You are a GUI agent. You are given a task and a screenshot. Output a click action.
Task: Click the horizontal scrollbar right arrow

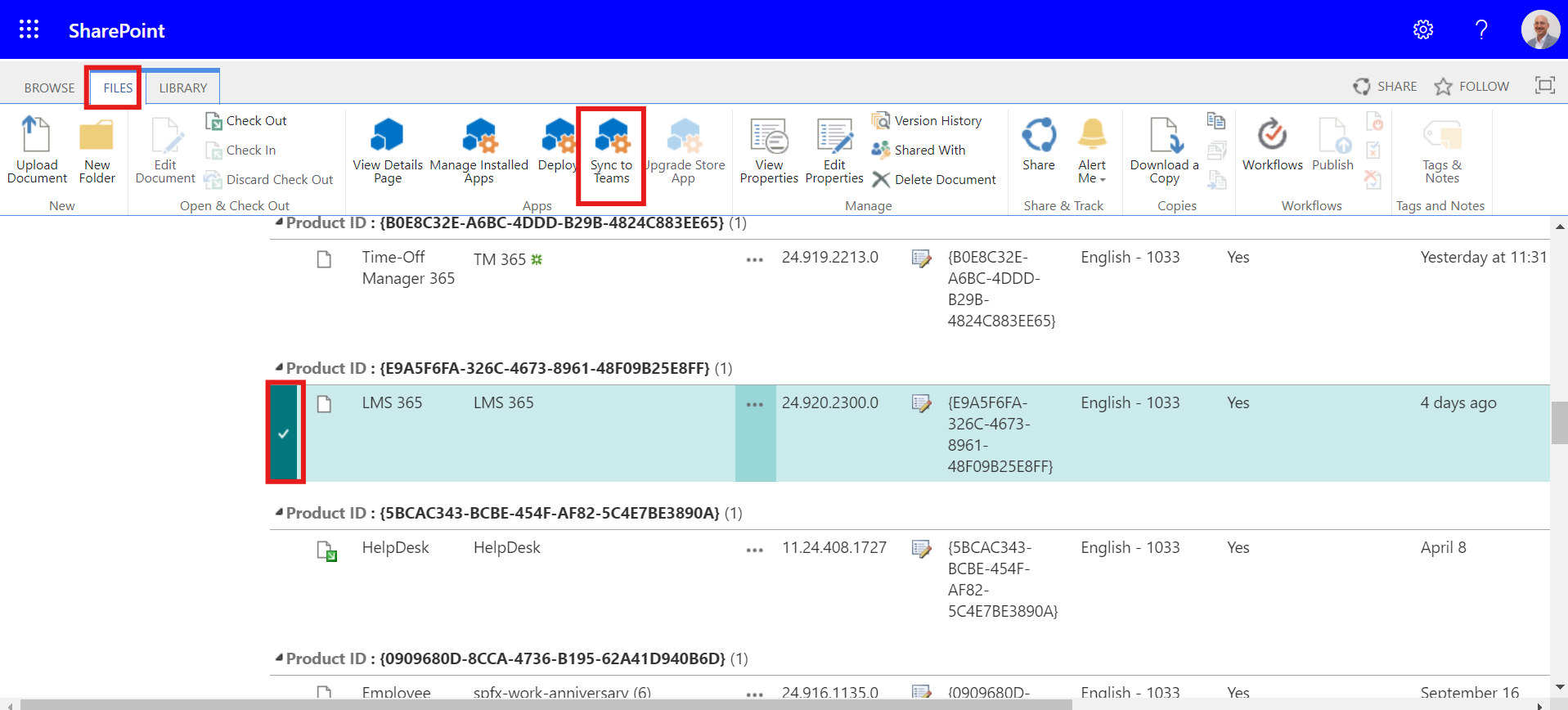coord(1540,704)
